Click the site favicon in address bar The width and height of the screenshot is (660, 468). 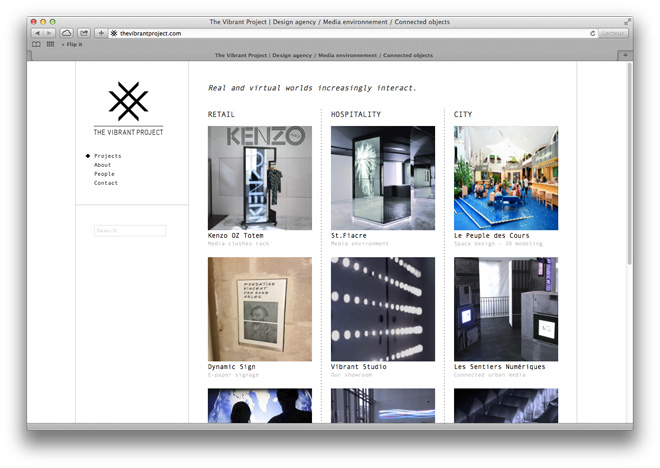[114, 33]
